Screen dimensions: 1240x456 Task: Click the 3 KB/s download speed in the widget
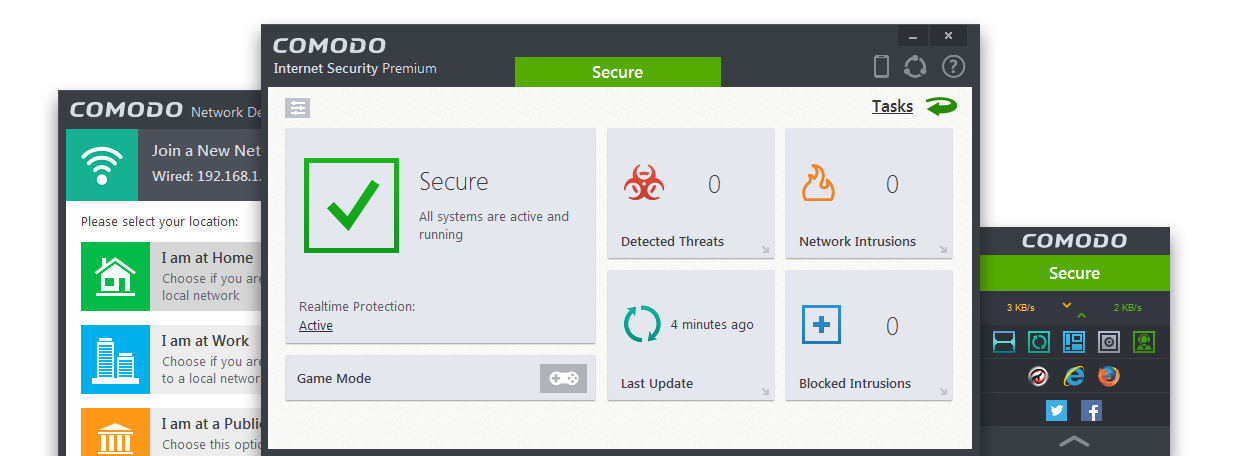(x=1021, y=308)
